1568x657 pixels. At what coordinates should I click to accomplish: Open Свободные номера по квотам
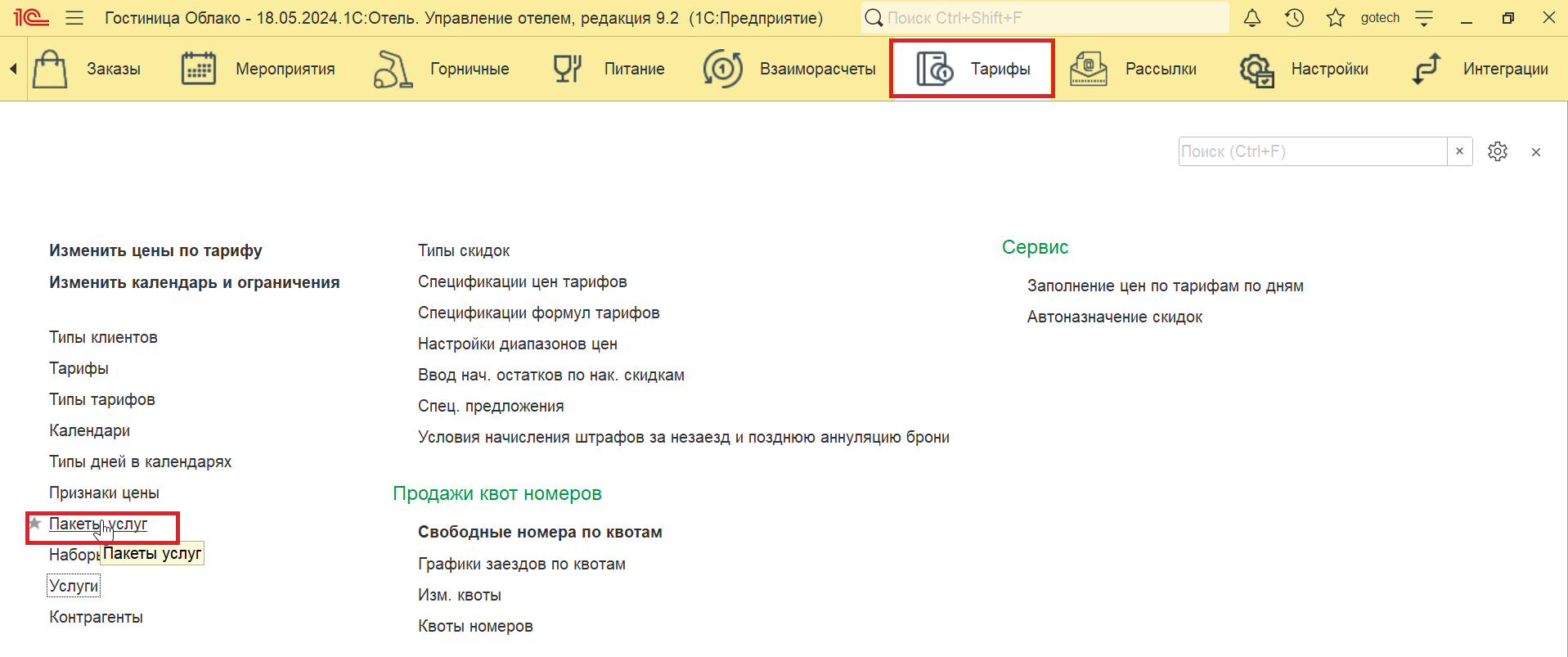[540, 532]
